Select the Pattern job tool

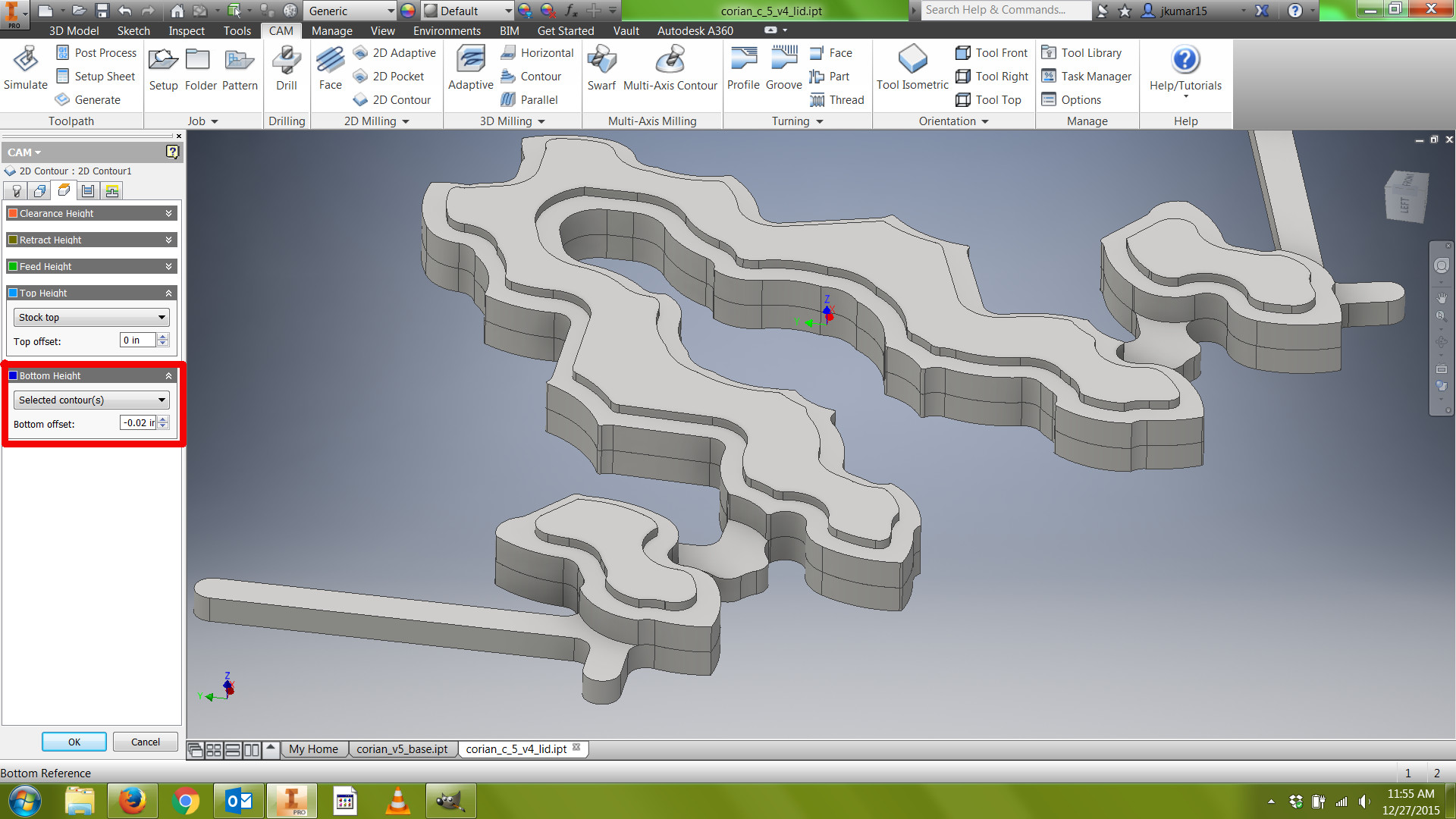tap(240, 68)
